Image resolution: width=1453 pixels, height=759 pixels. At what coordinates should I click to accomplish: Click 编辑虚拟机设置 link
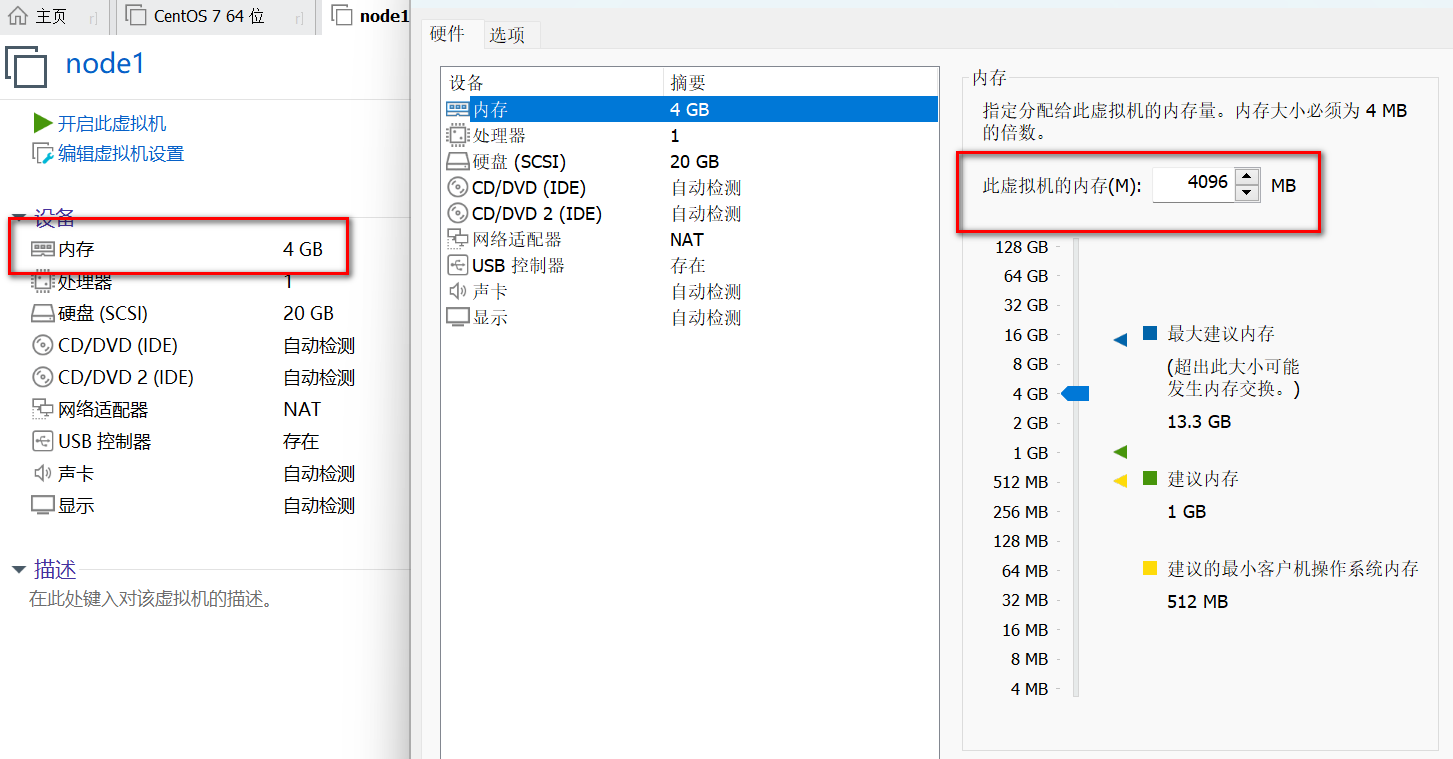[120, 153]
